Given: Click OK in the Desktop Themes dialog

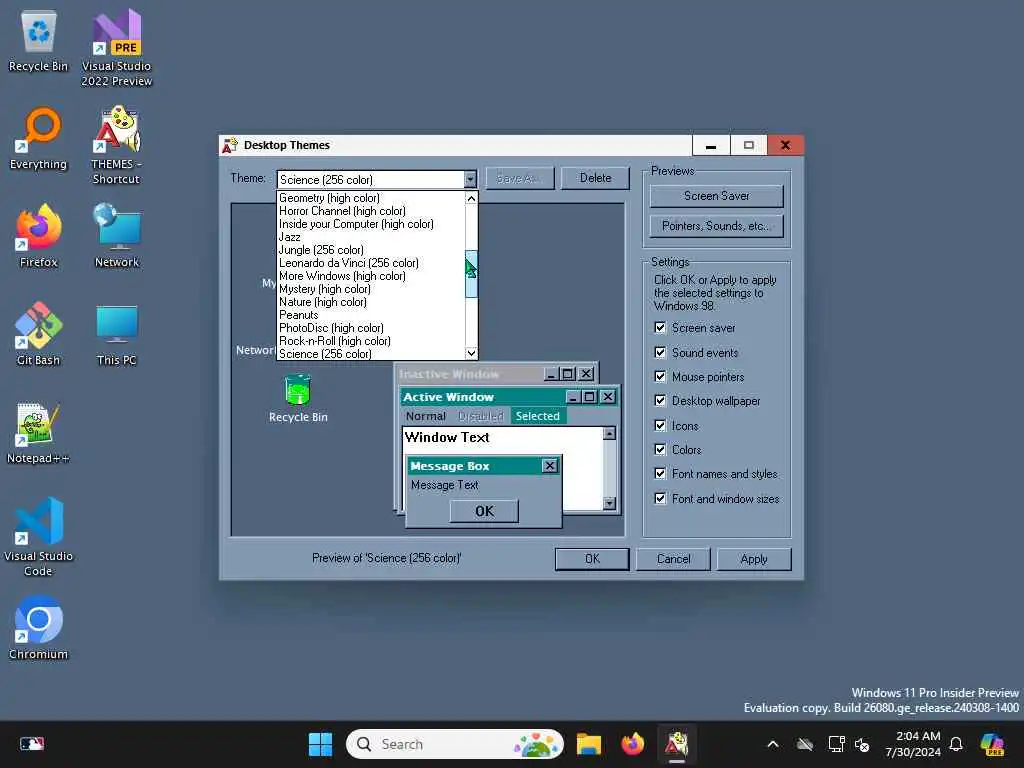Looking at the screenshot, I should point(592,559).
